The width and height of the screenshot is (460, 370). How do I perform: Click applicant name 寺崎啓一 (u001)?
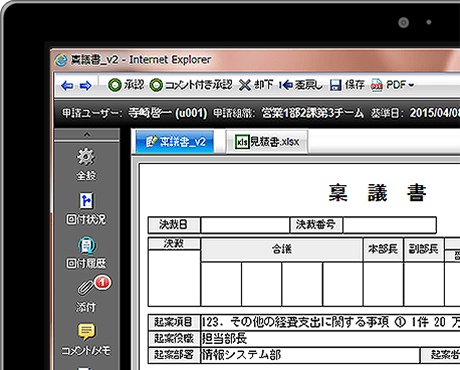pyautogui.click(x=168, y=113)
